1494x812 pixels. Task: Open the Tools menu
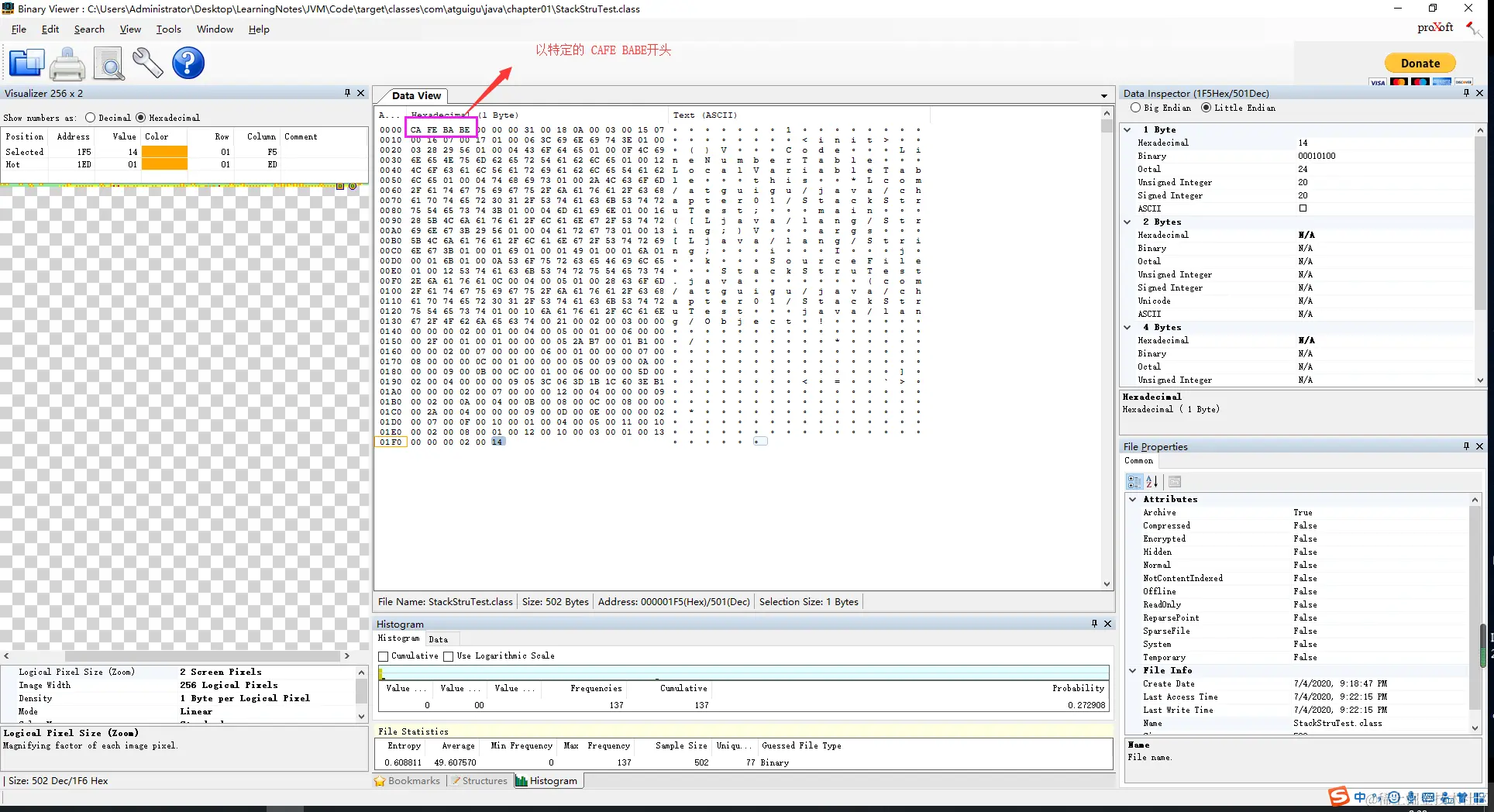pos(168,29)
